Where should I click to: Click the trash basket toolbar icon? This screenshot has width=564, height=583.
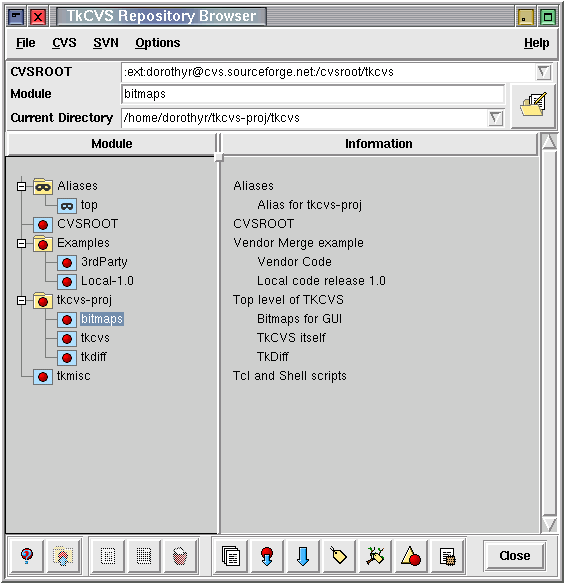[x=180, y=556]
